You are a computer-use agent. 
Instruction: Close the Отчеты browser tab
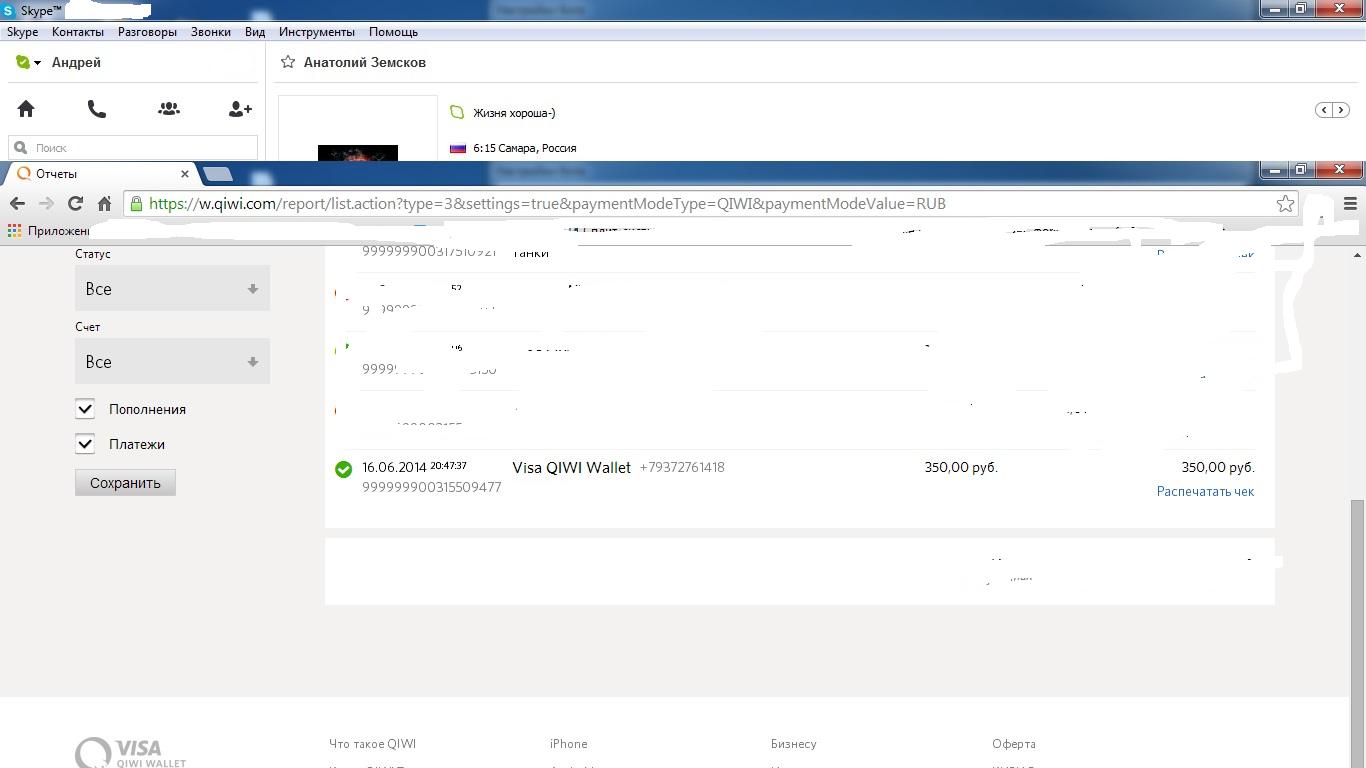(184, 174)
